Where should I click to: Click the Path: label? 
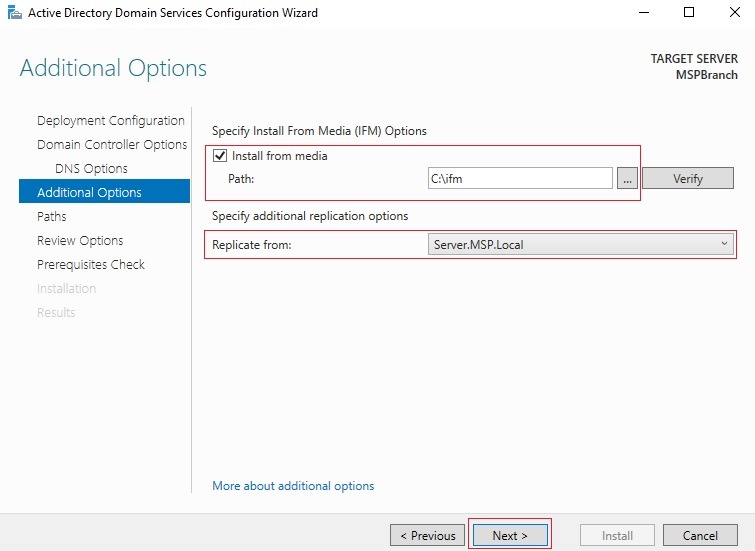(241, 179)
